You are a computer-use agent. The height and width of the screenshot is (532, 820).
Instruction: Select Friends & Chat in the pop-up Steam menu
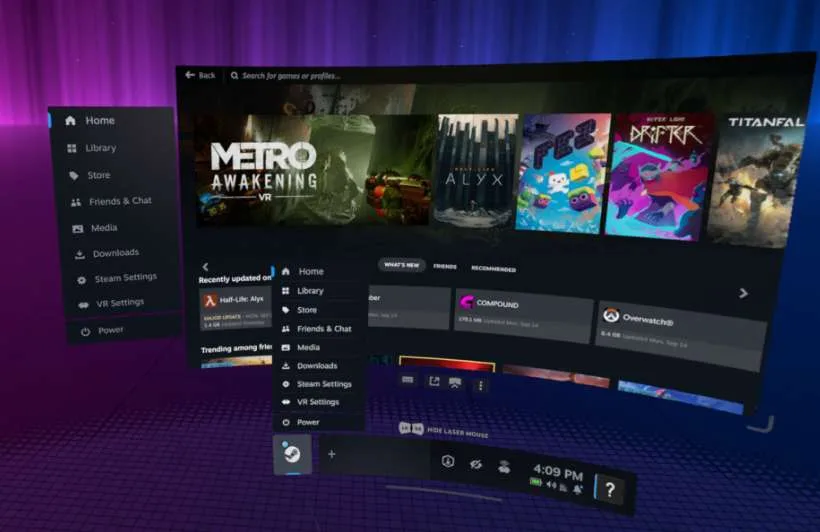(x=318, y=329)
